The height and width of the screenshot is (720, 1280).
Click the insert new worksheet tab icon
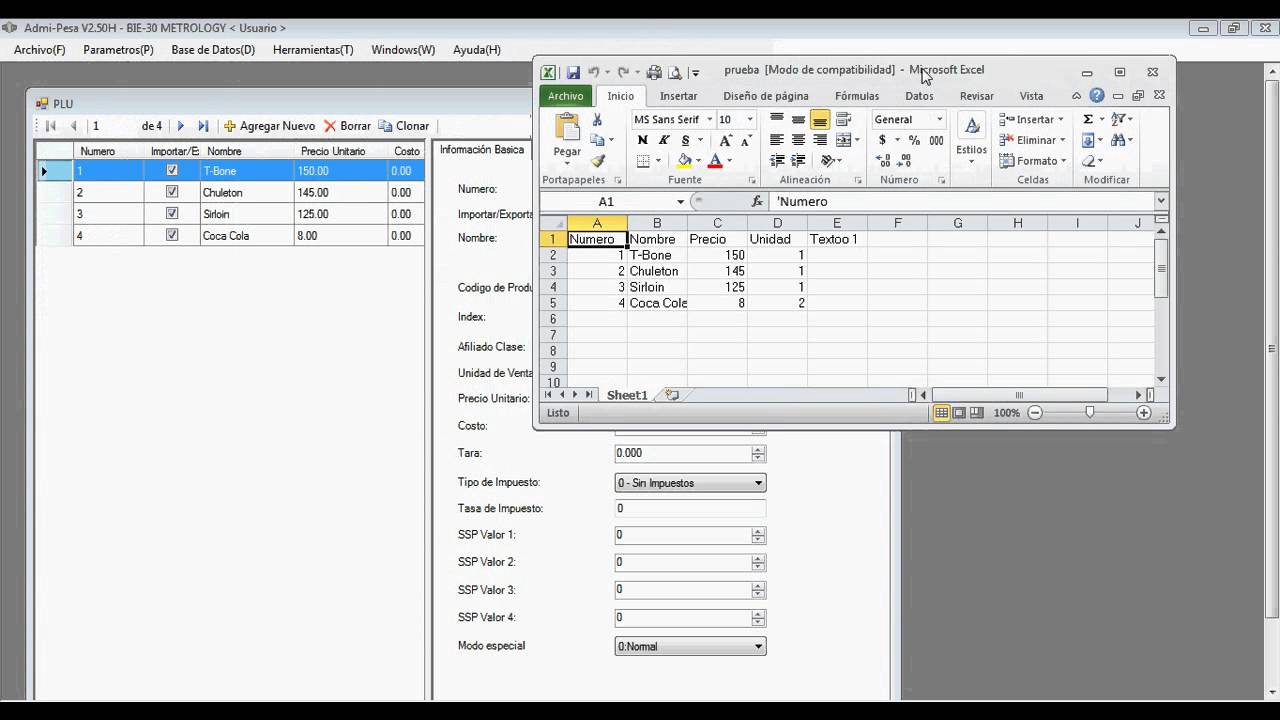(672, 395)
